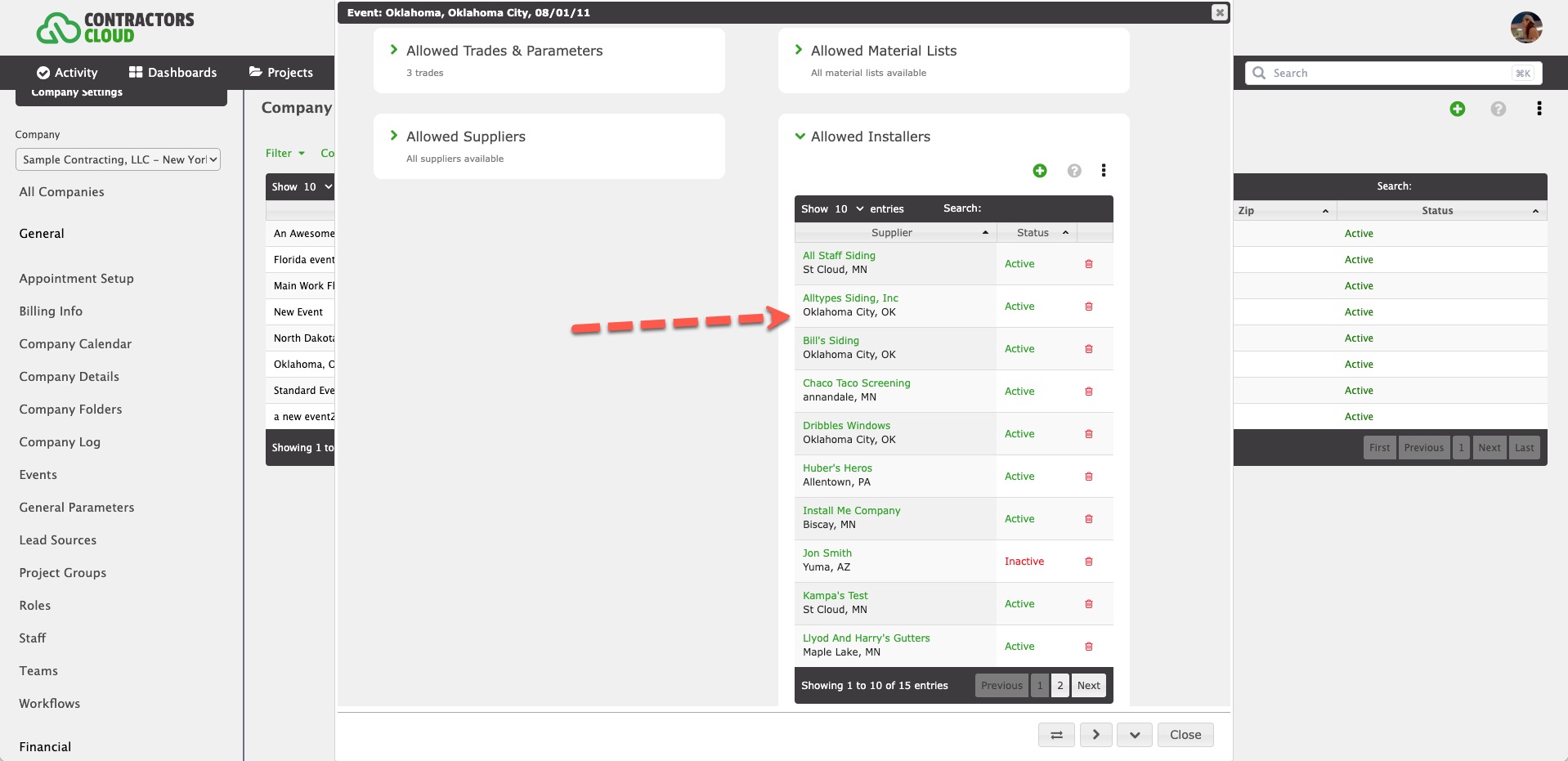The height and width of the screenshot is (761, 1568).
Task: Click the swap arrows button in dialog footer
Action: coord(1056,735)
